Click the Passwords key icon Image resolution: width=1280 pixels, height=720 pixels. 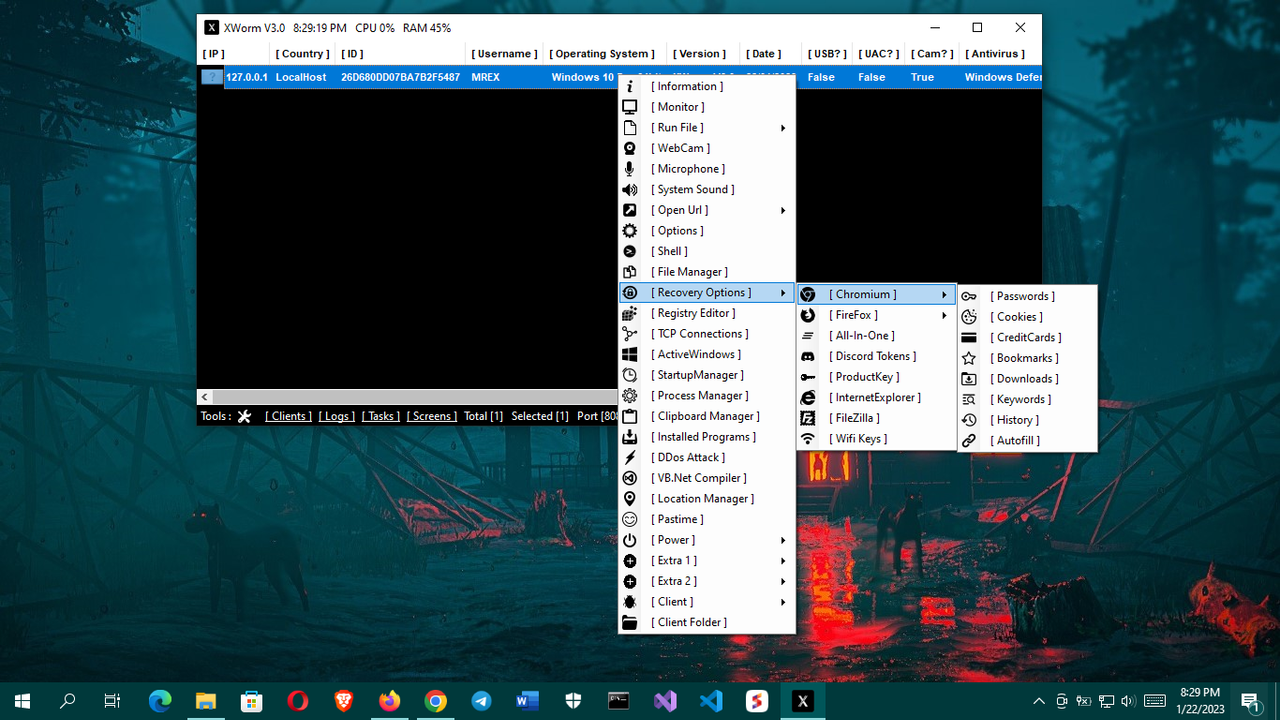pos(968,296)
